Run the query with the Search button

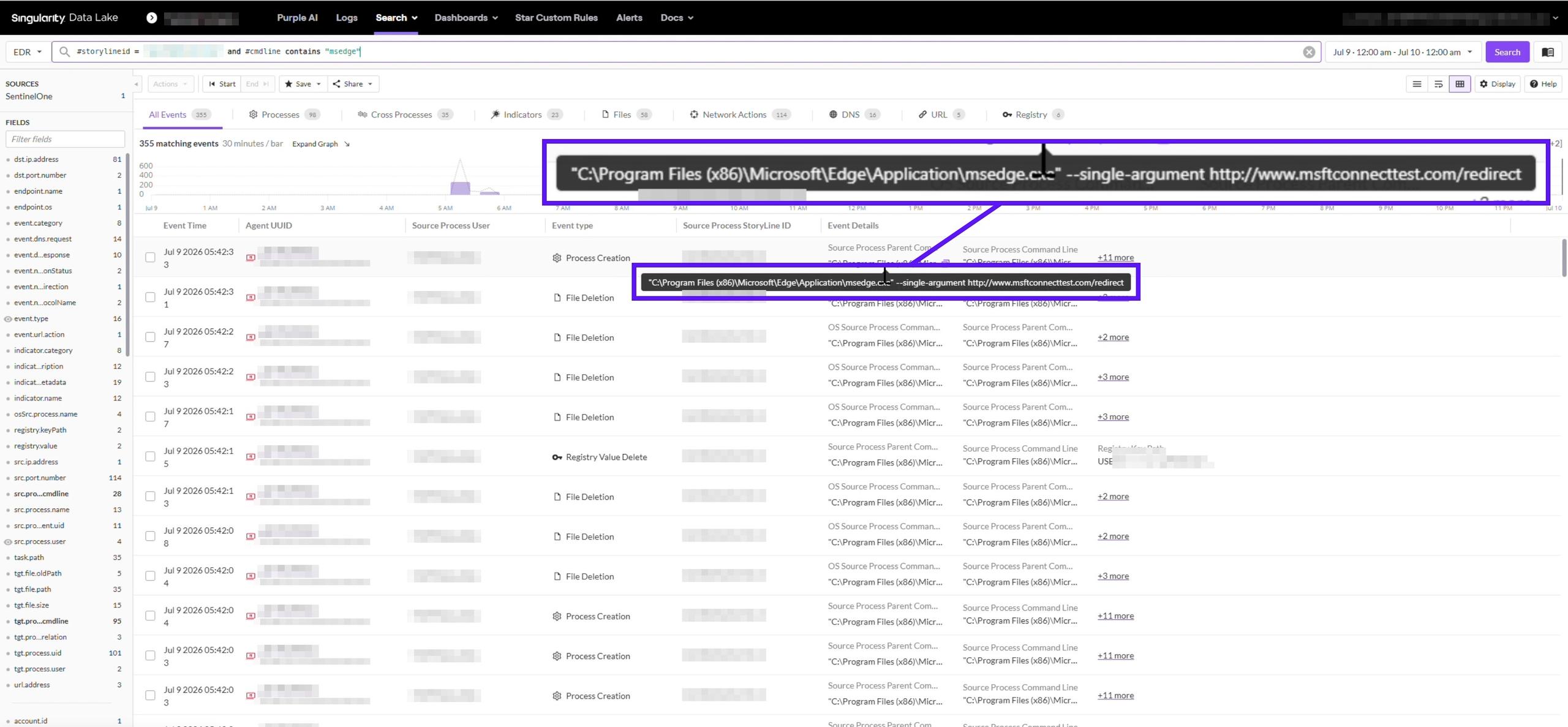pyautogui.click(x=1507, y=52)
